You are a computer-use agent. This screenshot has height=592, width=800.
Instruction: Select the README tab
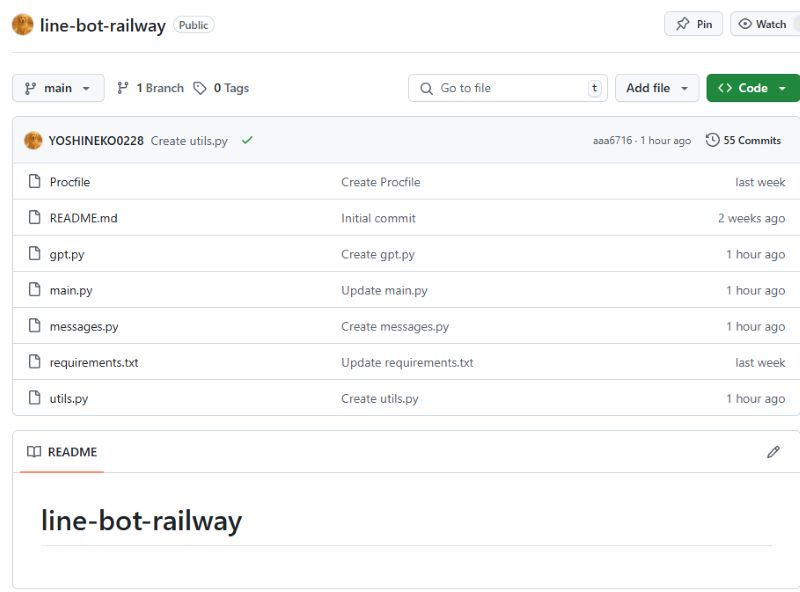(62, 452)
